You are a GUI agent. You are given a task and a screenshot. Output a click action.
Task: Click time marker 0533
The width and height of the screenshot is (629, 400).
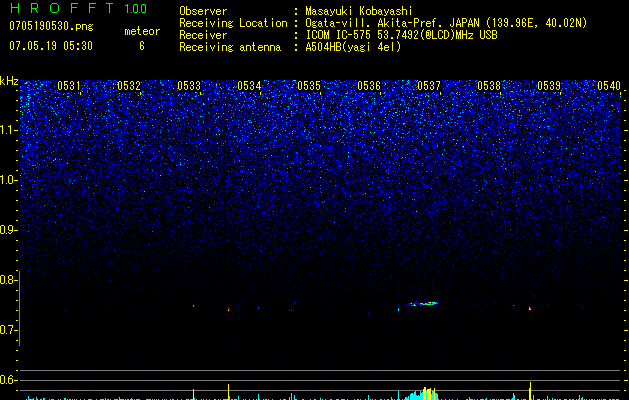pos(189,85)
